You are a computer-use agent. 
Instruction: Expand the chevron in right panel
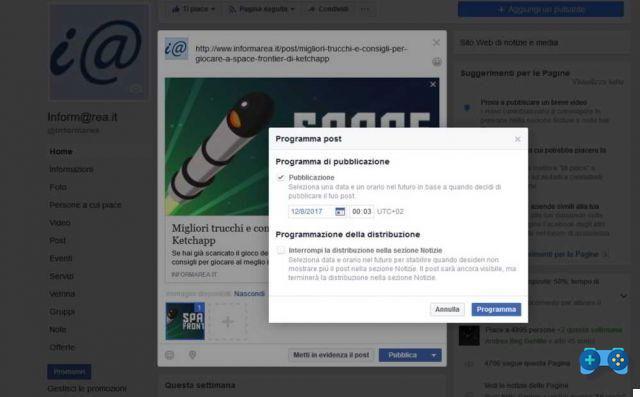pyautogui.click(x=623, y=295)
